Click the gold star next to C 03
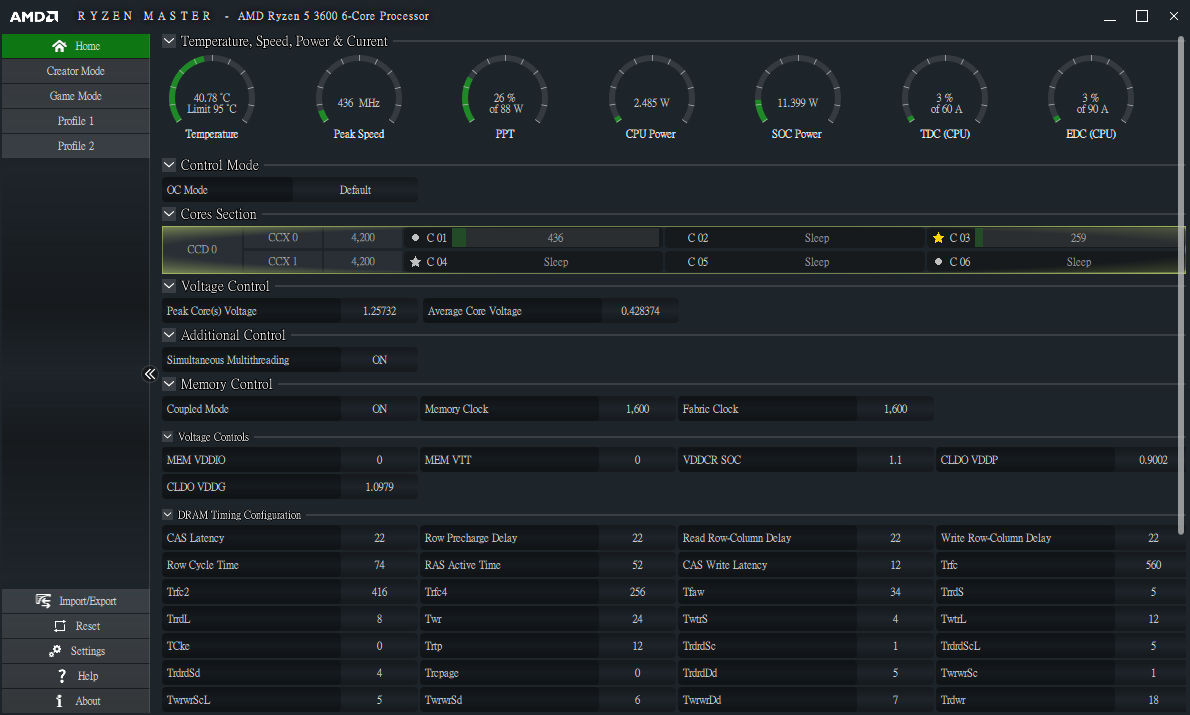 939,238
